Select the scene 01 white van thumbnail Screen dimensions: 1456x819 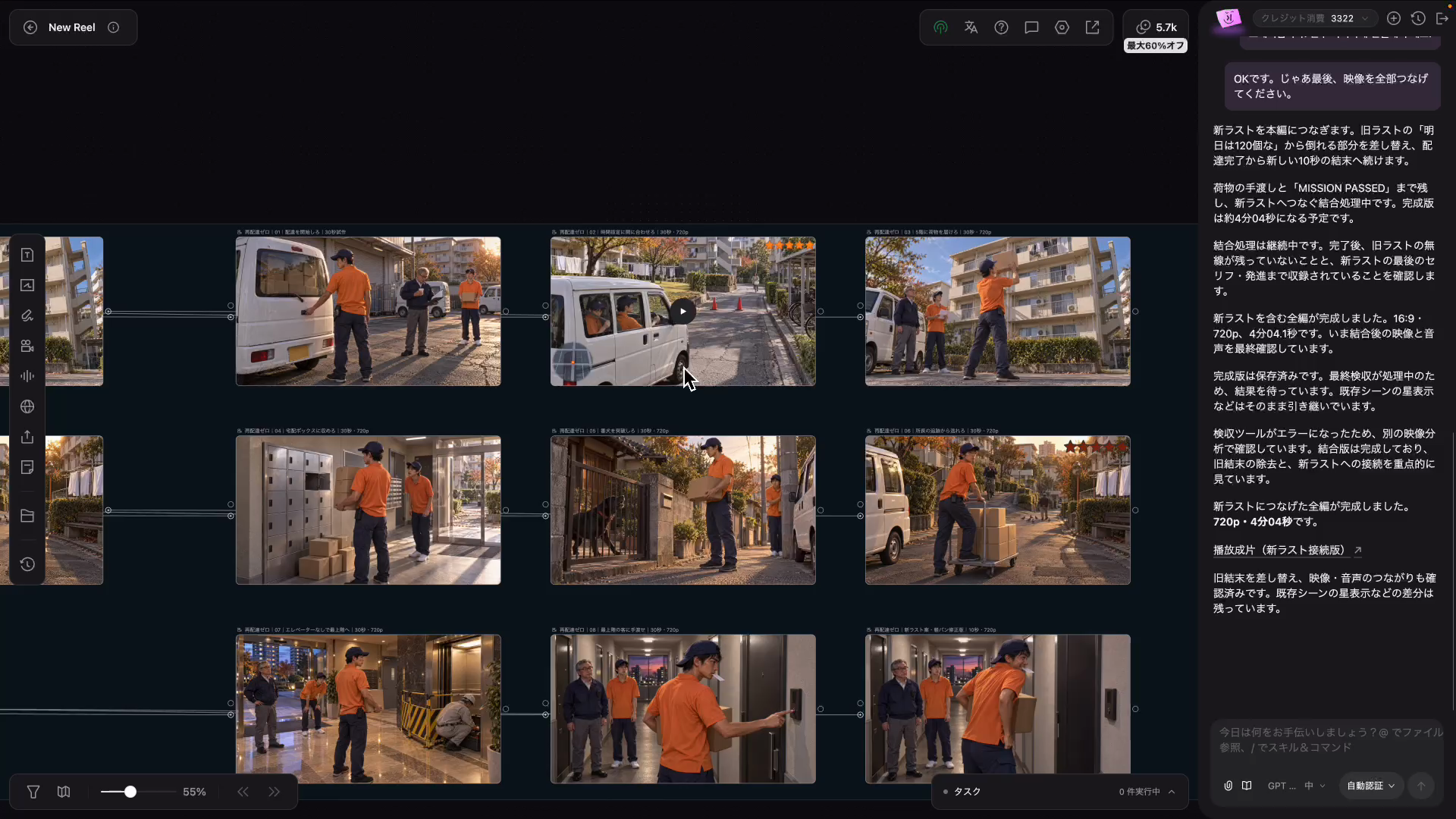[x=368, y=311]
